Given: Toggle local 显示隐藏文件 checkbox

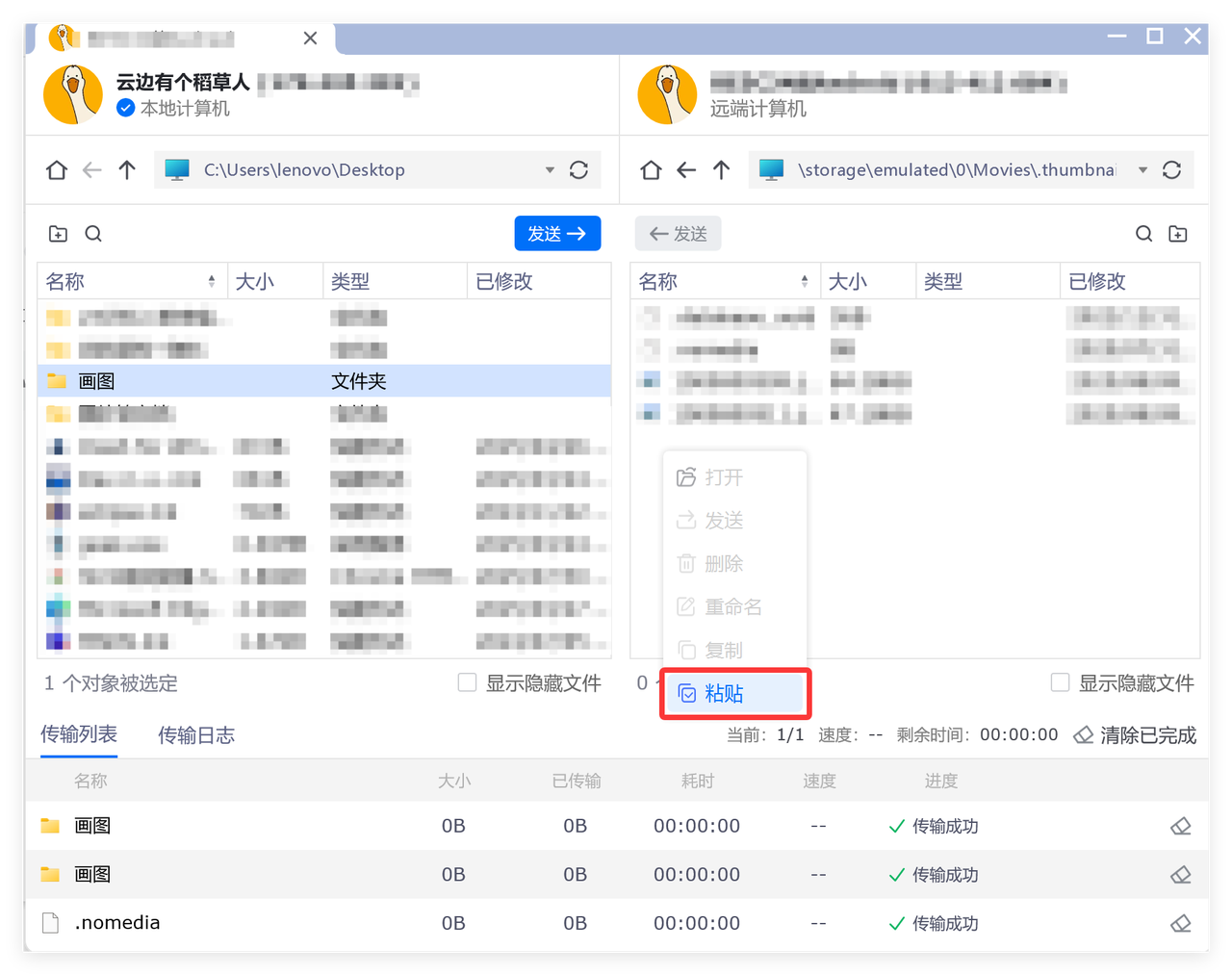Looking at the screenshot, I should click(468, 682).
